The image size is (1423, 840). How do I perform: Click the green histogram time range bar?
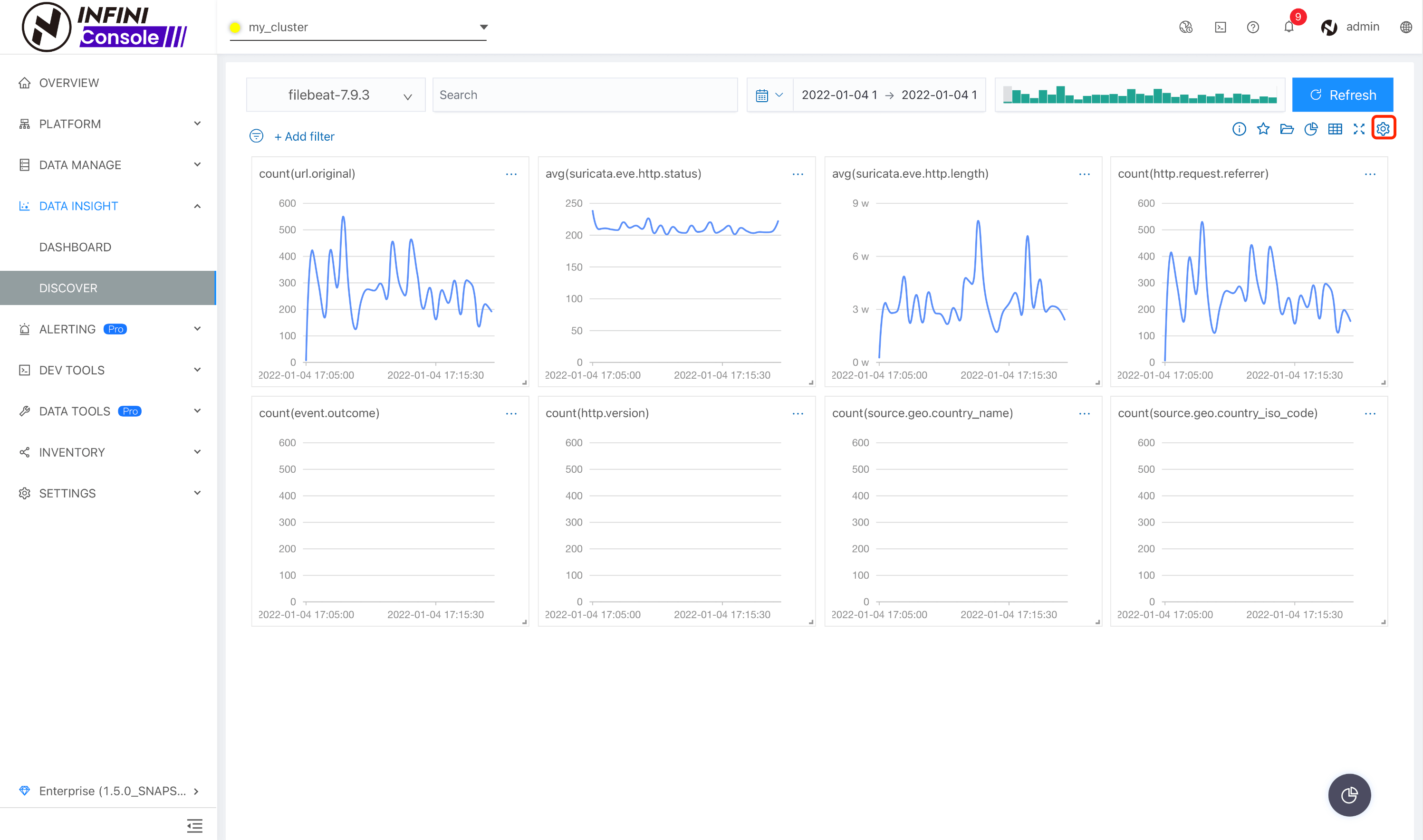[1139, 95]
